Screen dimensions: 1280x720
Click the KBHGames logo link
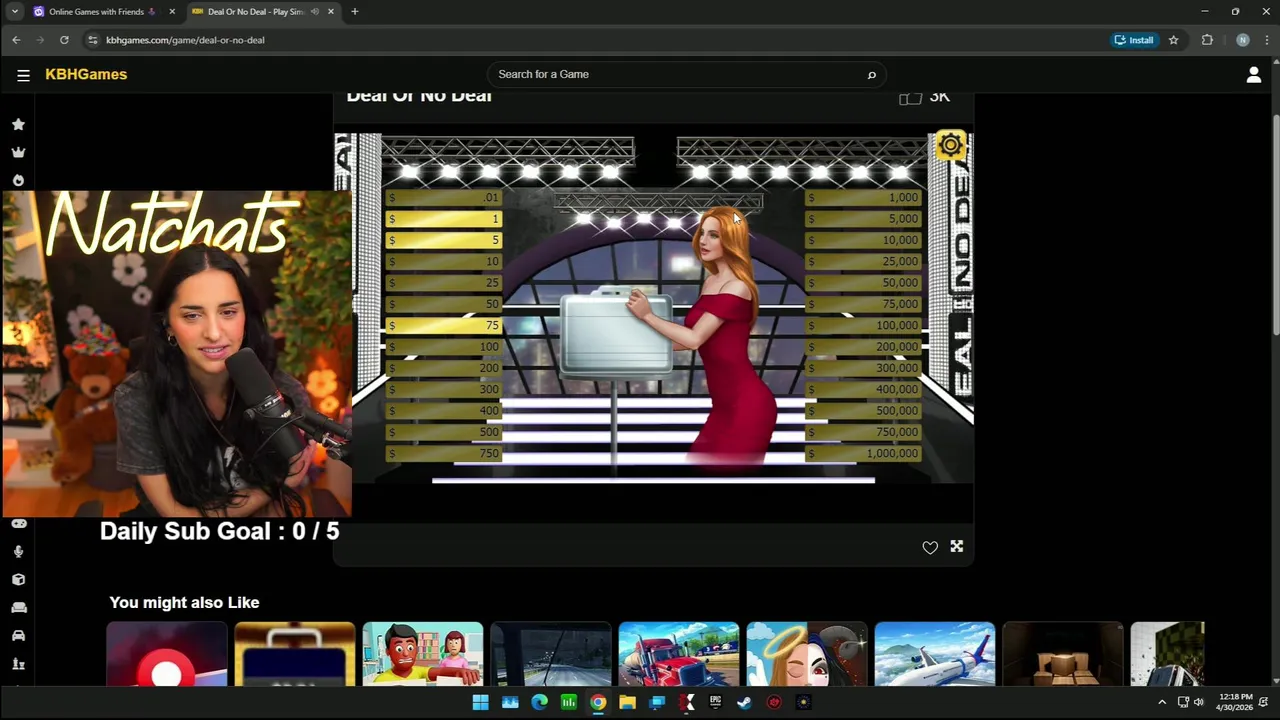click(86, 75)
